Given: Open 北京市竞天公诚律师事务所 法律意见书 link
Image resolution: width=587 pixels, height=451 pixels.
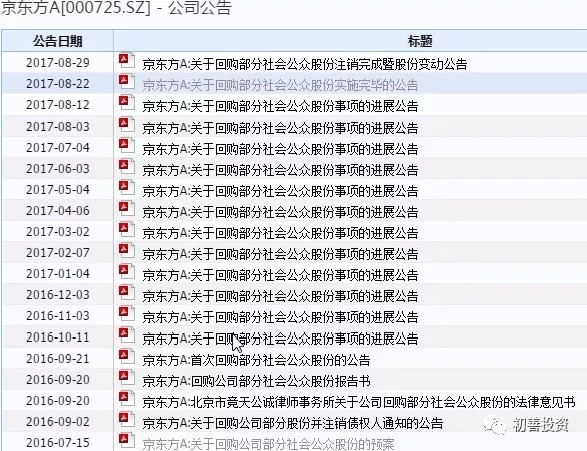Looking at the screenshot, I should 359,402.
